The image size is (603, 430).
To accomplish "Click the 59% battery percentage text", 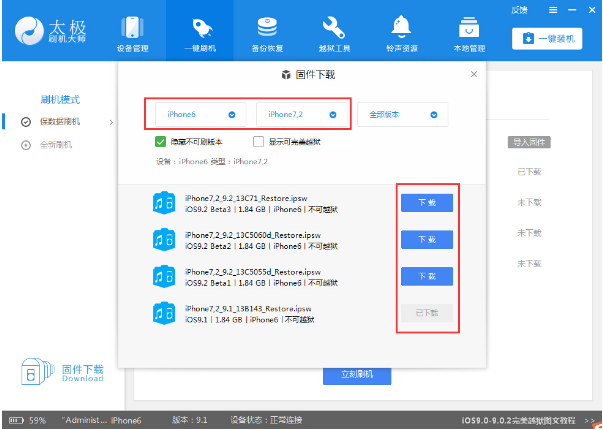I will coord(37,420).
